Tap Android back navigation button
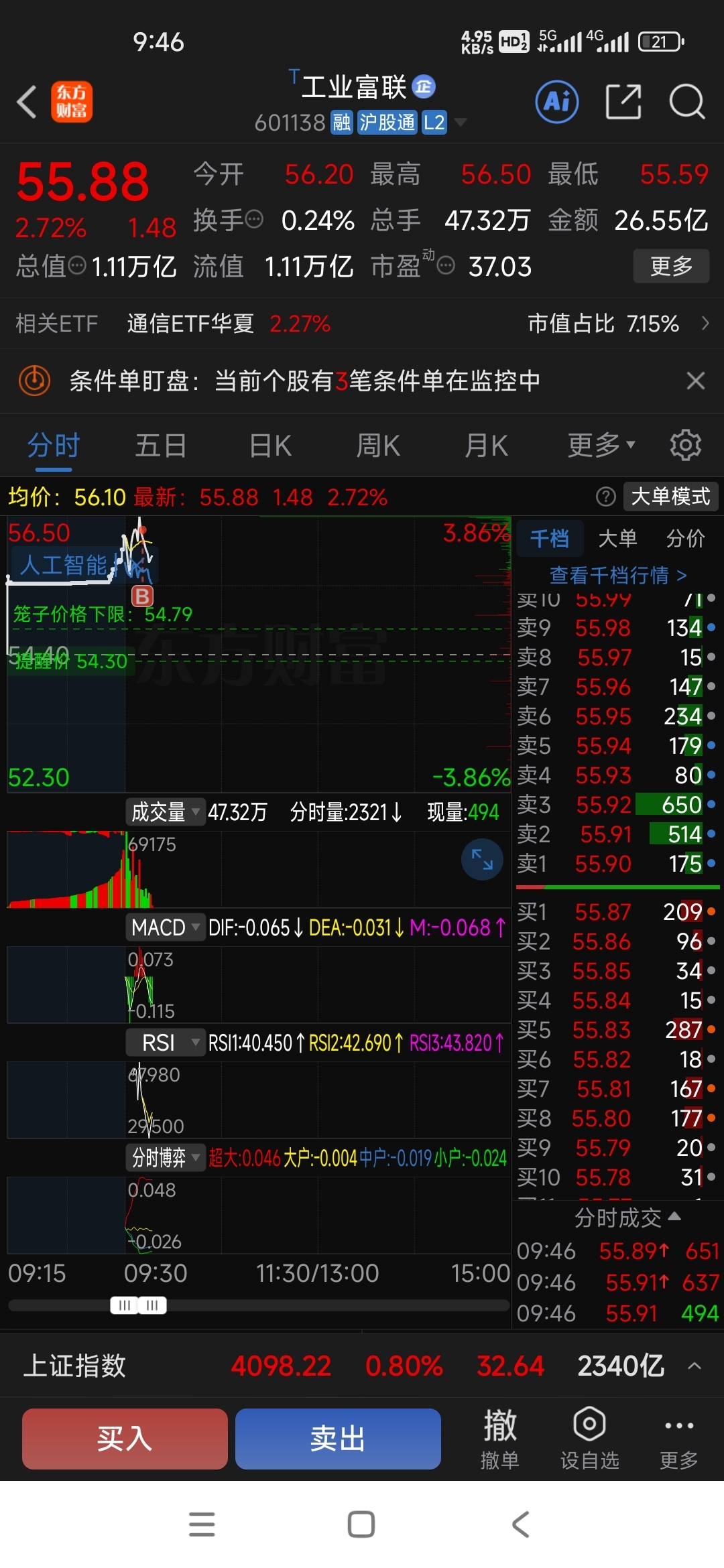The image size is (724, 1568). tap(521, 1524)
